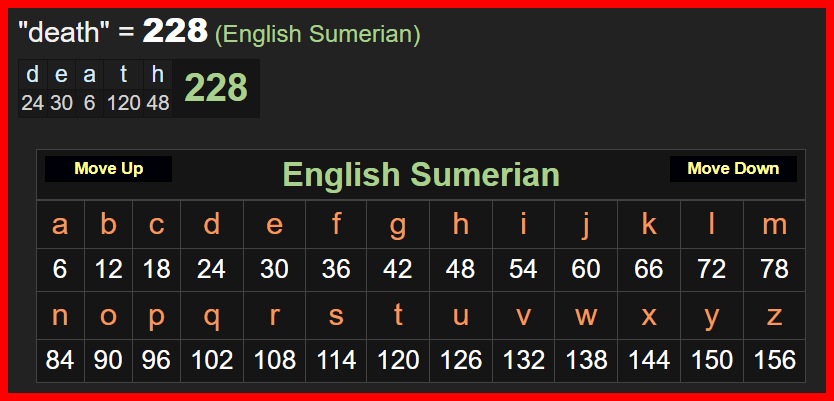Click the letter 'j' cell
834x401 pixels.
pos(586,224)
